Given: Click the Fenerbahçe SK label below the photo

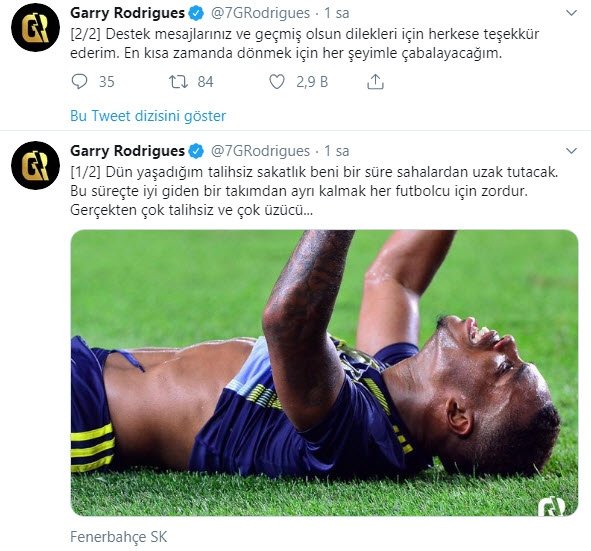Looking at the screenshot, I should 118,537.
